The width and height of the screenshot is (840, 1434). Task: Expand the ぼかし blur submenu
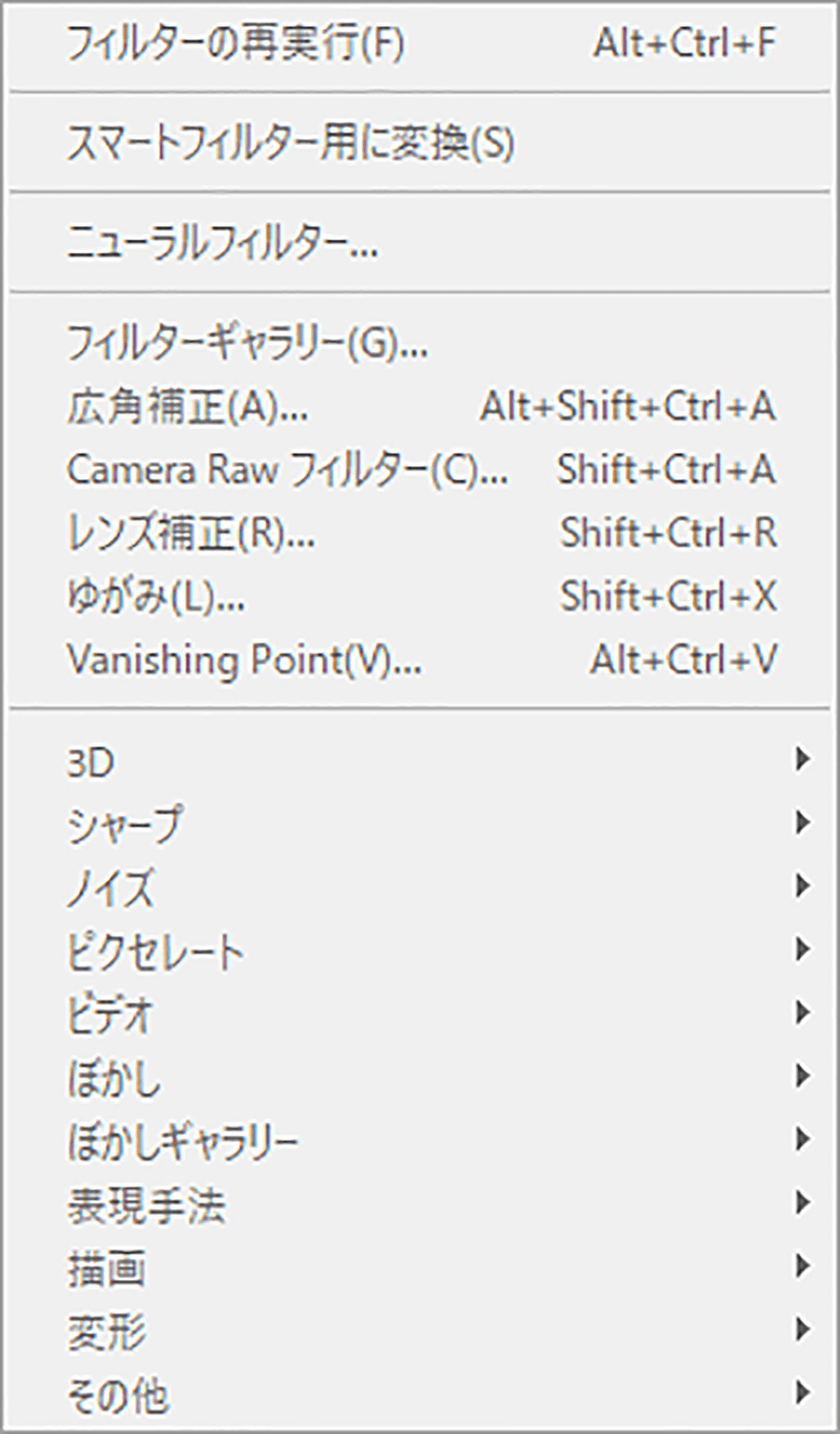coord(114,1077)
